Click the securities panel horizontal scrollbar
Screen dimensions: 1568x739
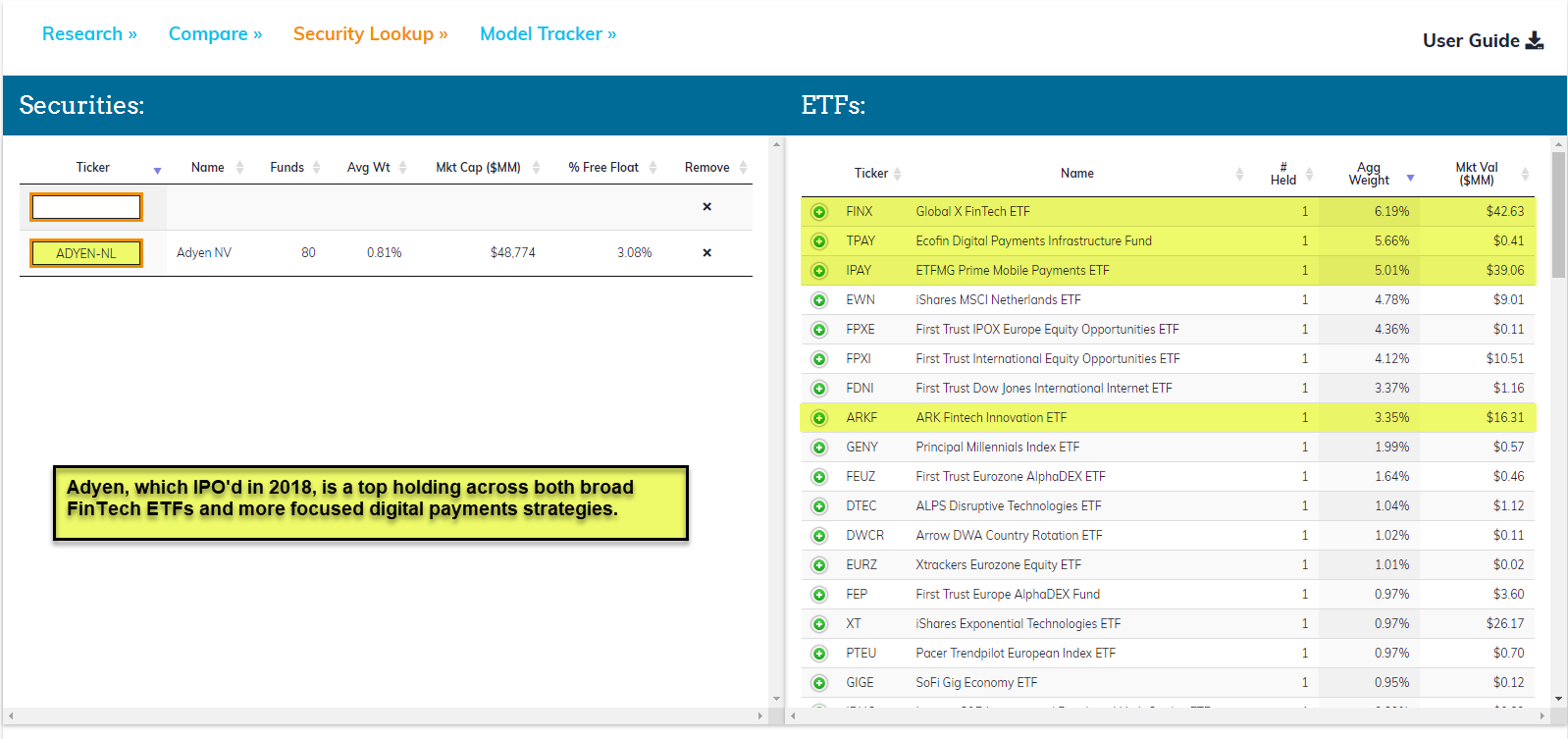point(386,716)
